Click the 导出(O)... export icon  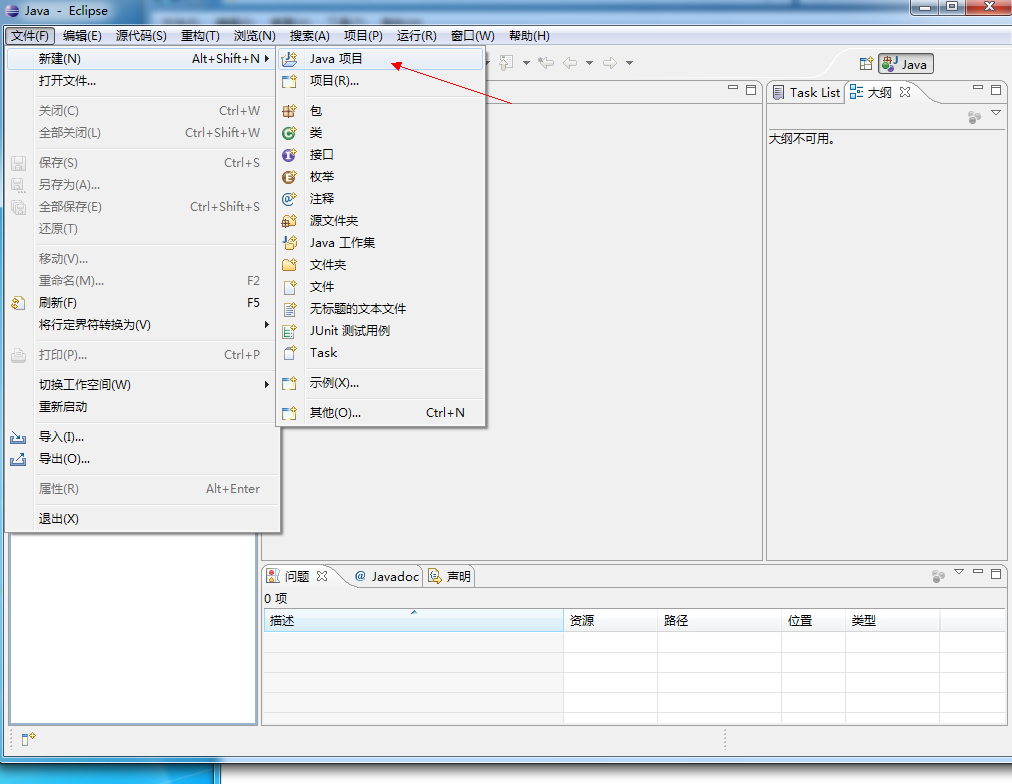[18, 459]
